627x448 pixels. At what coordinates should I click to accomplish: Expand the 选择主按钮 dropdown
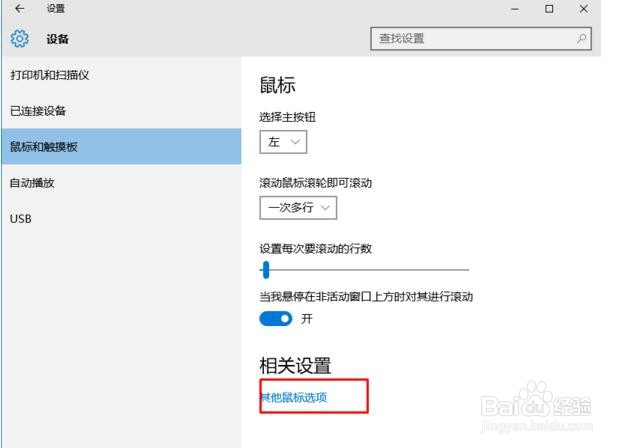tap(283, 142)
